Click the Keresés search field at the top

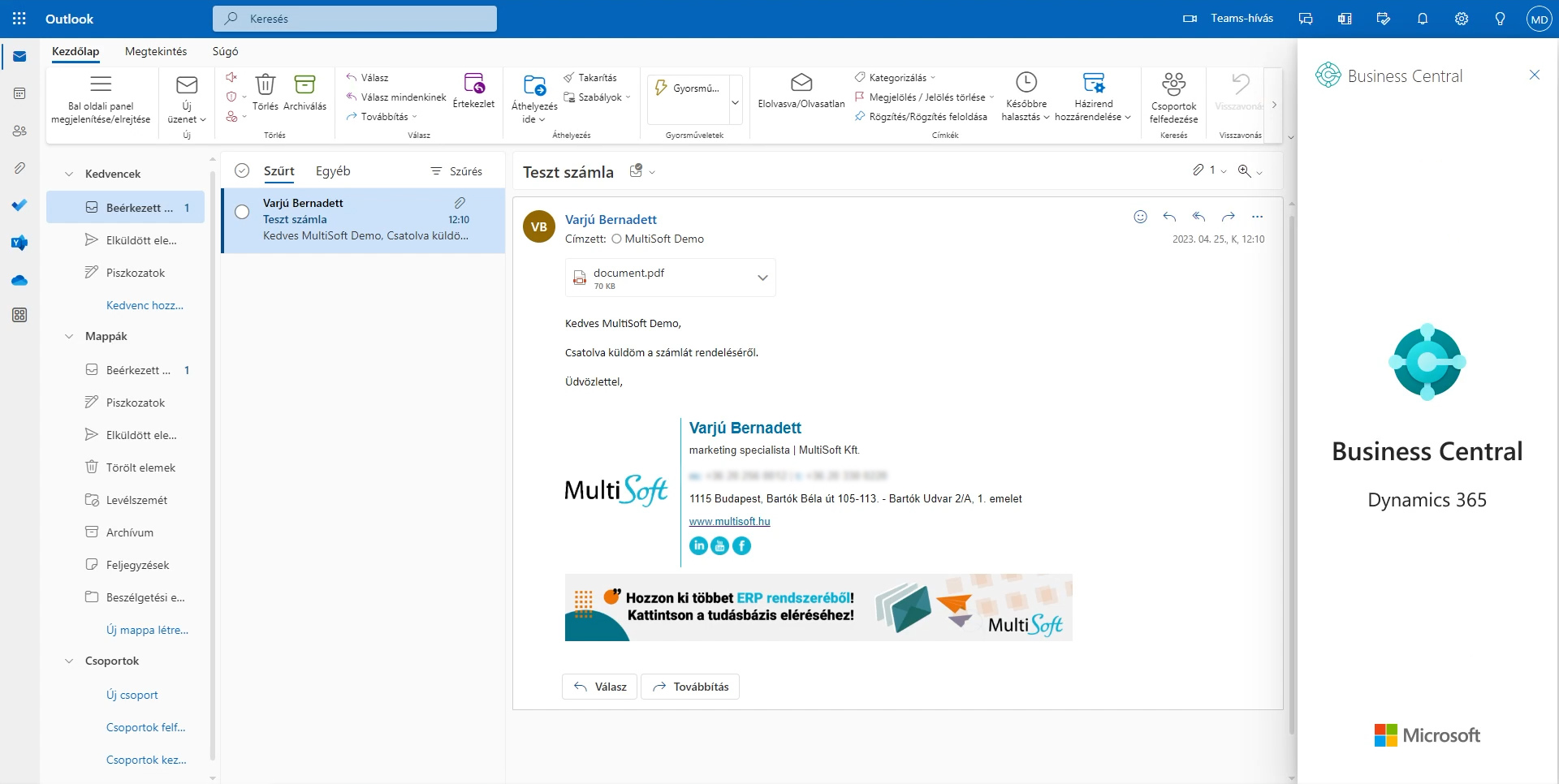(355, 18)
